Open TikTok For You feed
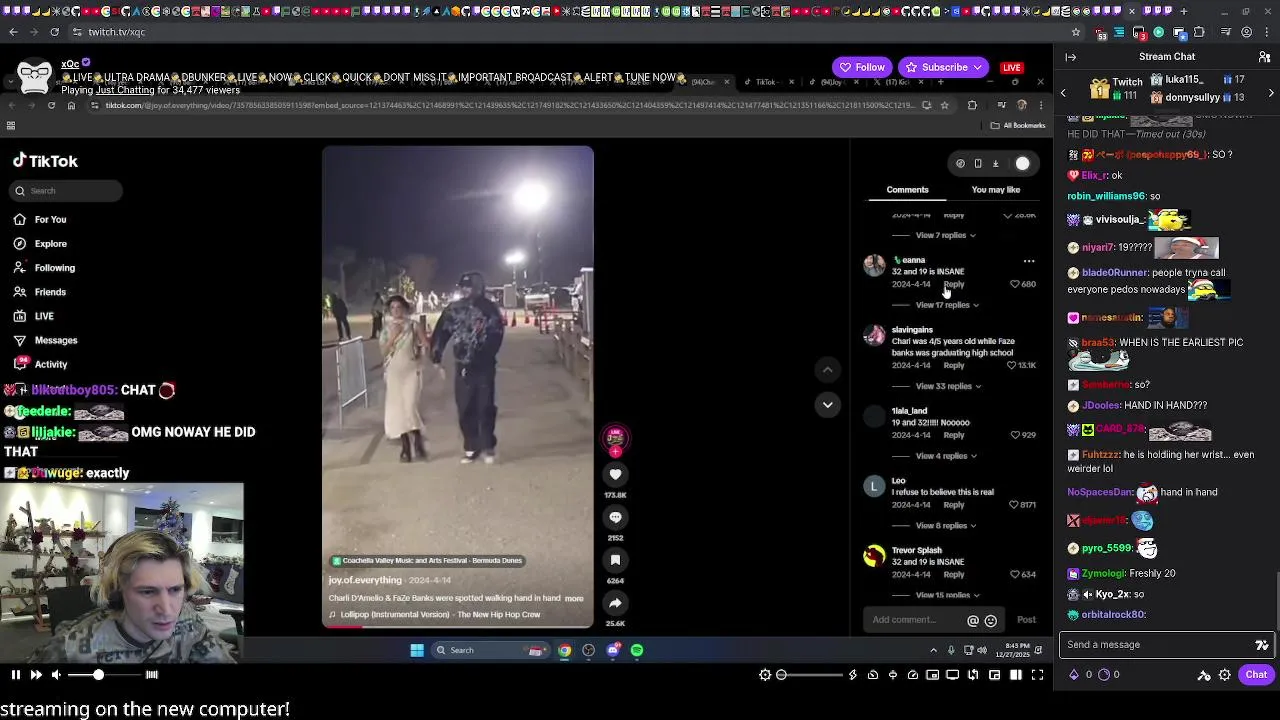 tap(40, 220)
